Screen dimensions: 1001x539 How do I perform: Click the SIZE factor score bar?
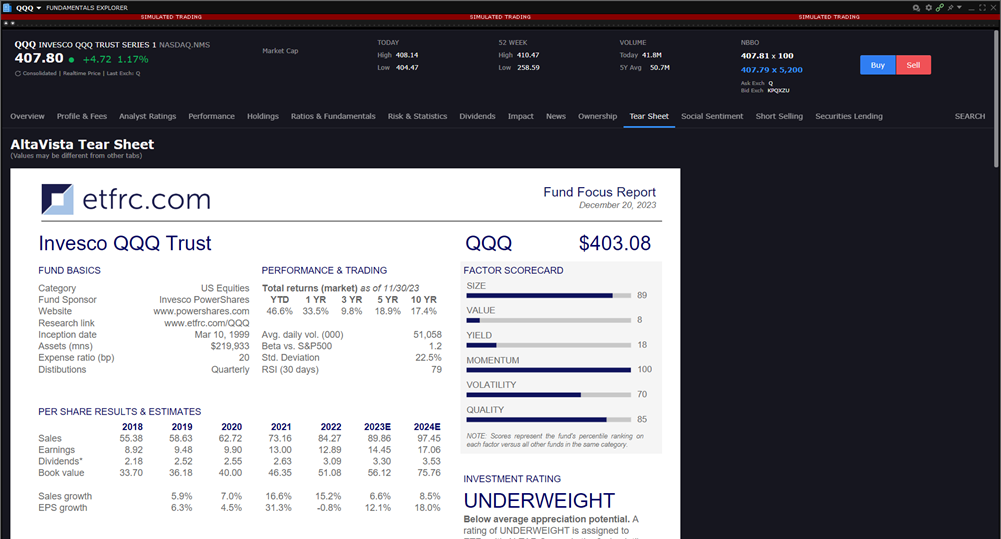[548, 296]
